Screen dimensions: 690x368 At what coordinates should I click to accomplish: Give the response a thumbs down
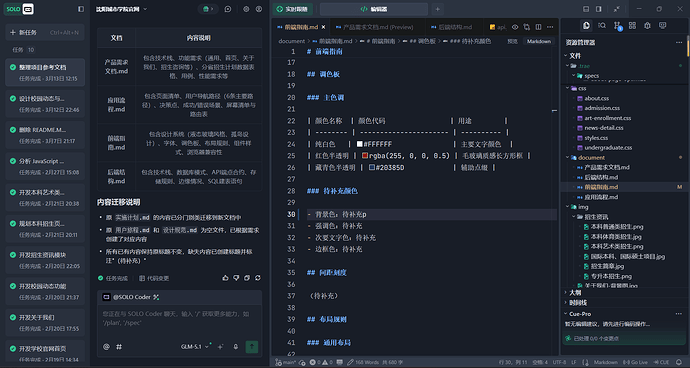pos(236,278)
